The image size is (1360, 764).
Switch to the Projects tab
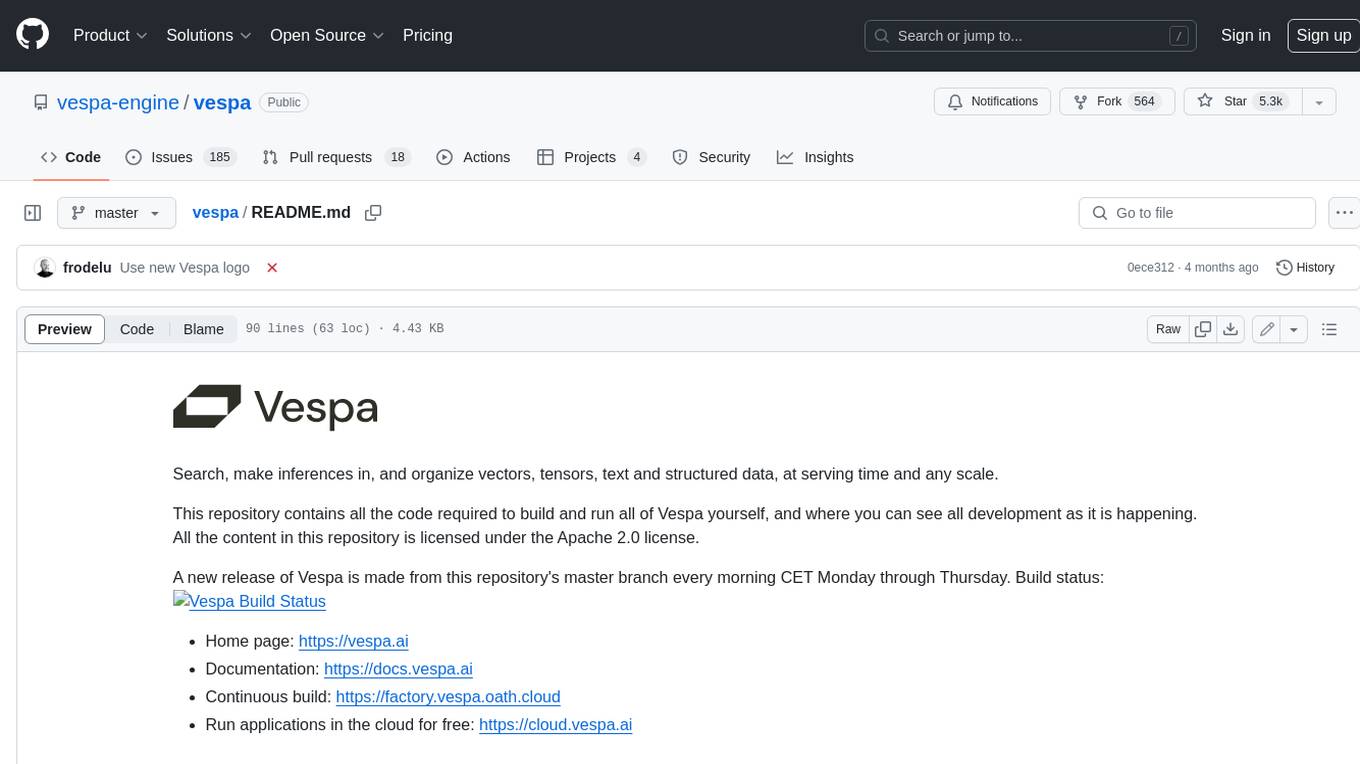coord(592,157)
